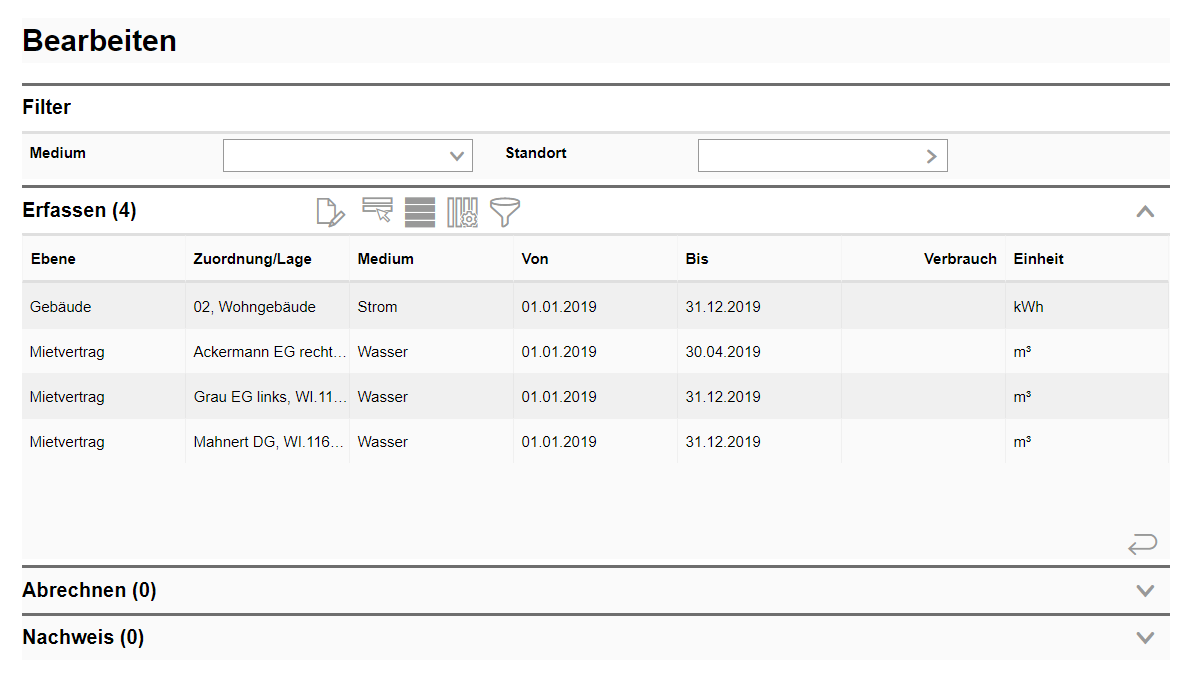Sort by the Bis column header
Image resolution: width=1191 pixels, height=679 pixels.
click(697, 259)
